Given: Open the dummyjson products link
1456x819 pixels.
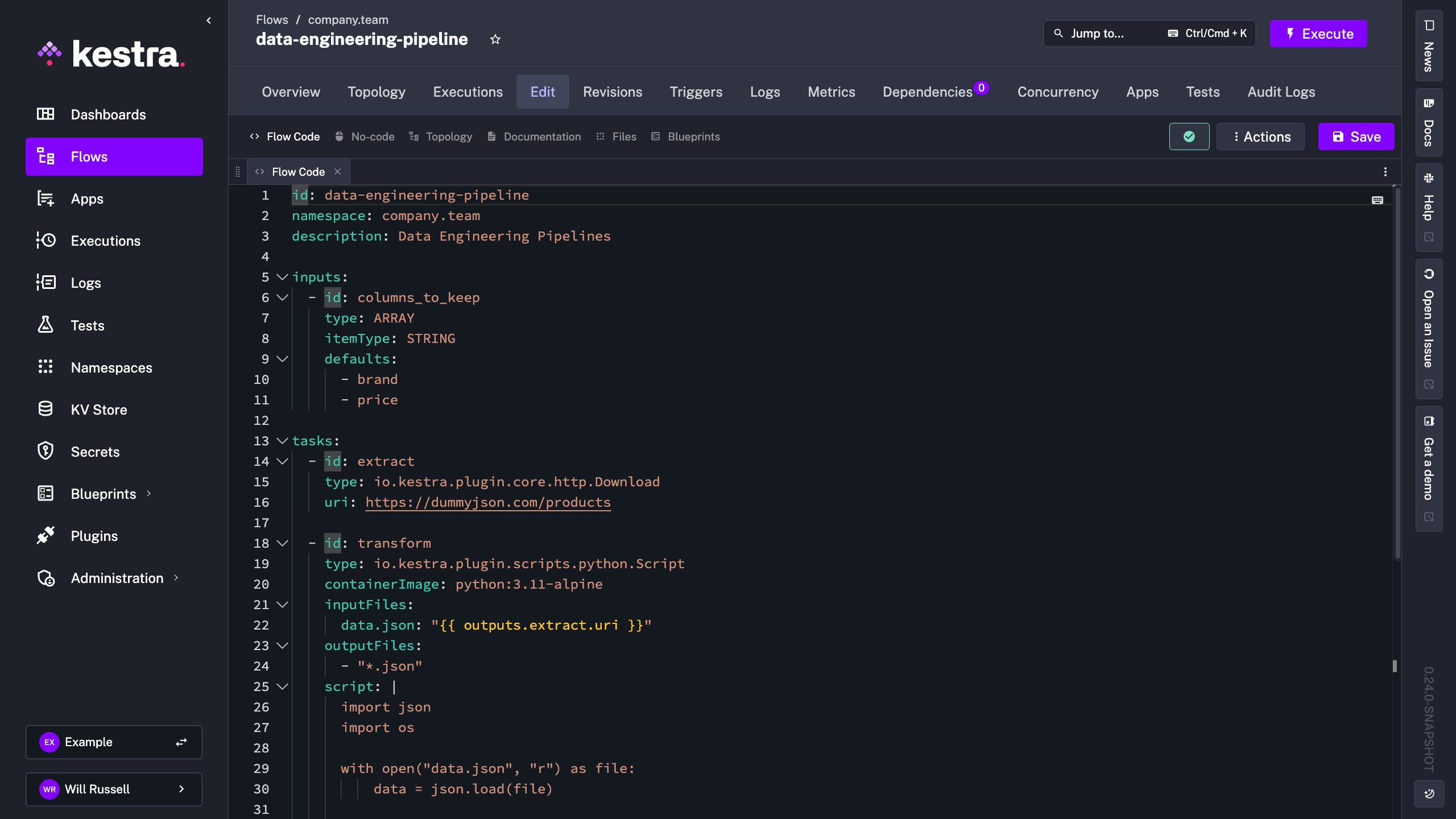Looking at the screenshot, I should (x=487, y=502).
